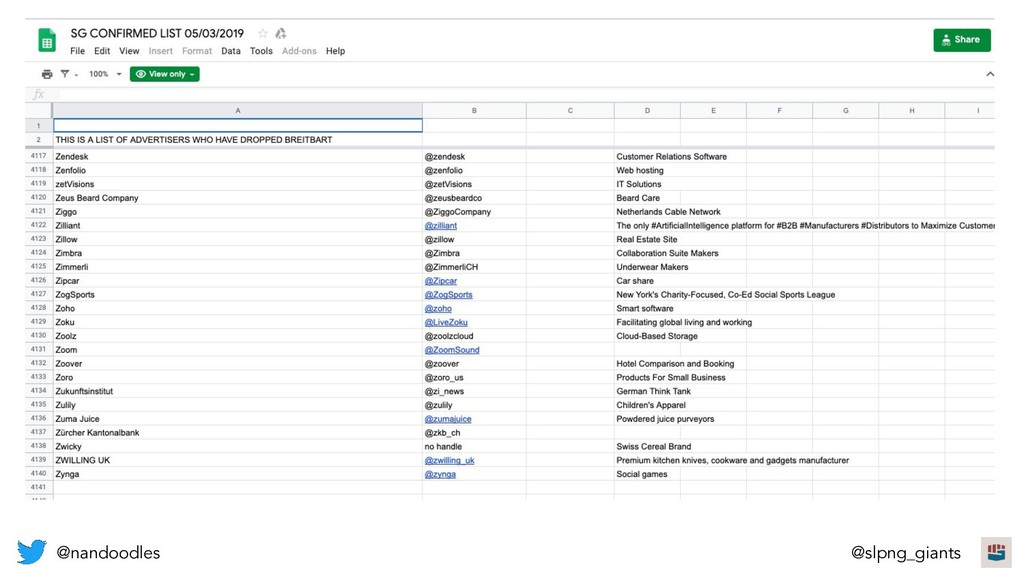The width and height of the screenshot is (1024, 576).
Task: Open the greyed Add-ons menu
Action: pos(299,51)
